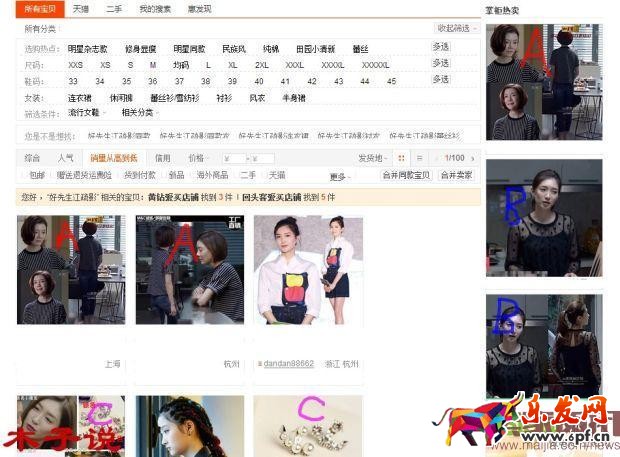
Task: Open seller link dandan88662
Action: click(289, 364)
